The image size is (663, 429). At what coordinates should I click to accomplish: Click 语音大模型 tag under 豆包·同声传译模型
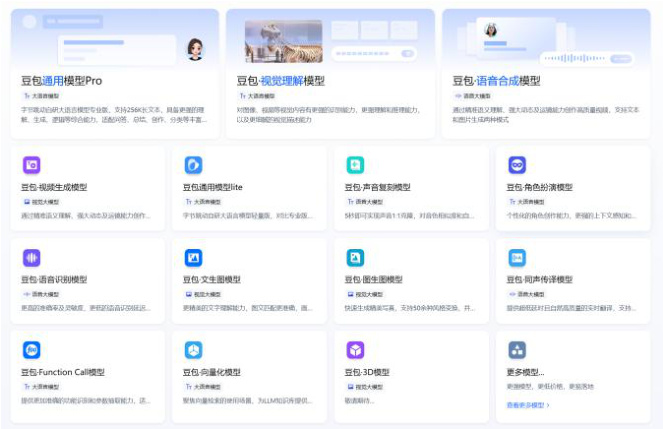[527, 294]
